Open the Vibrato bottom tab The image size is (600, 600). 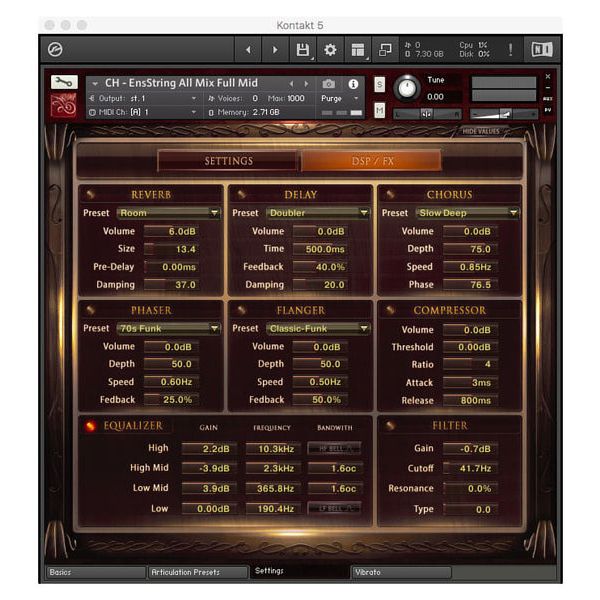click(x=401, y=572)
